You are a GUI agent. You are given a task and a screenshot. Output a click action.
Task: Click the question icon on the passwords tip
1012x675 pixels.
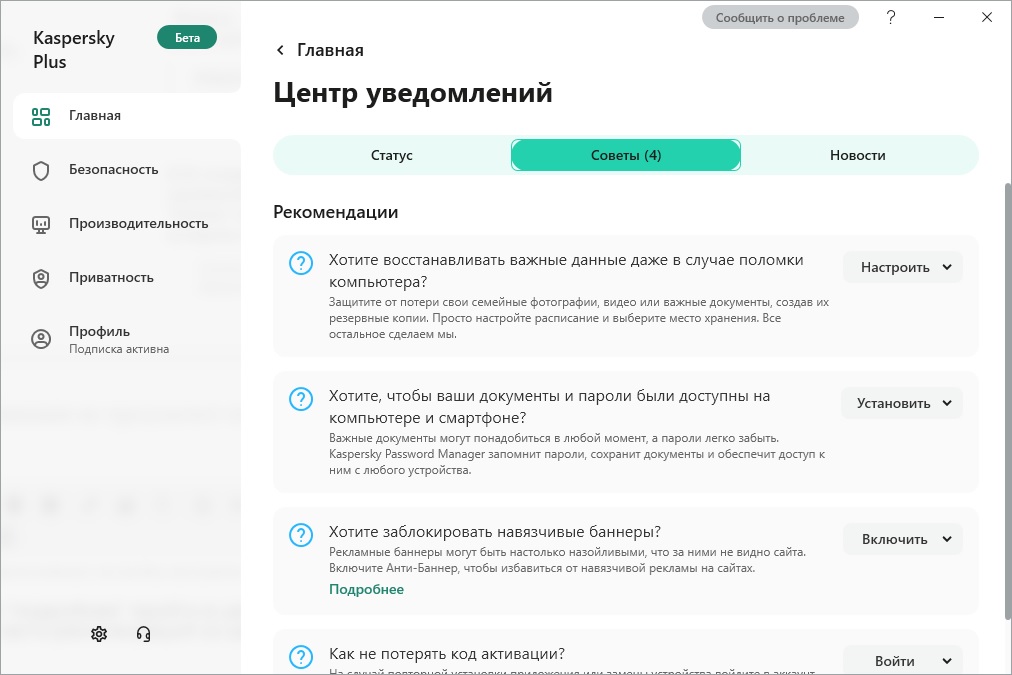(x=301, y=399)
